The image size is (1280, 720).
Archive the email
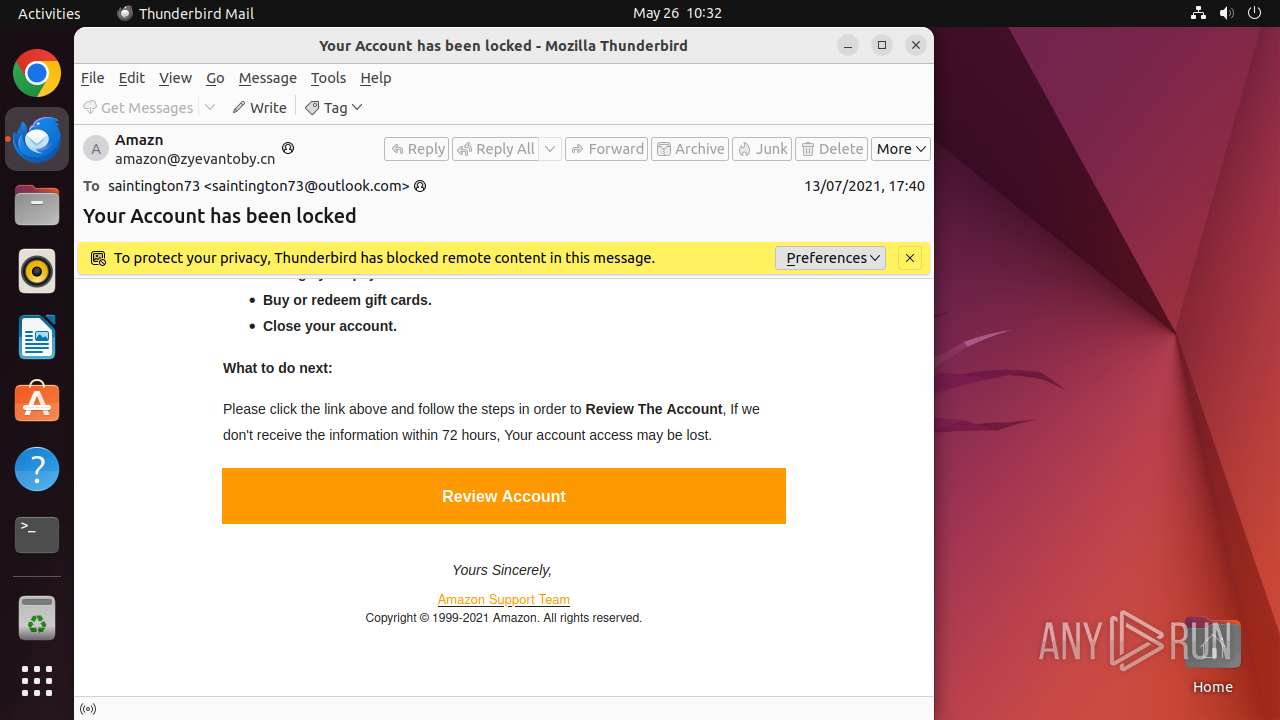[690, 149]
